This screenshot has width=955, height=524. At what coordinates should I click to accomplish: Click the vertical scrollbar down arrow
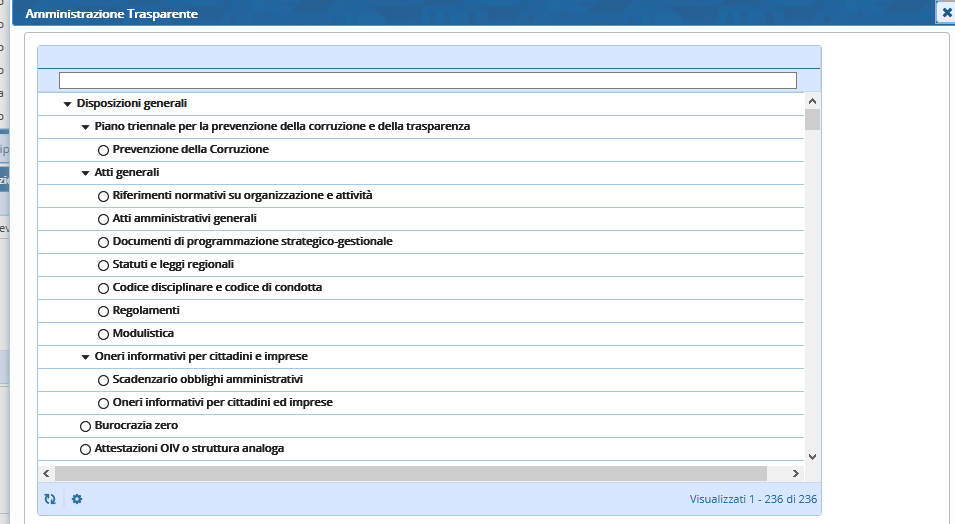812,456
